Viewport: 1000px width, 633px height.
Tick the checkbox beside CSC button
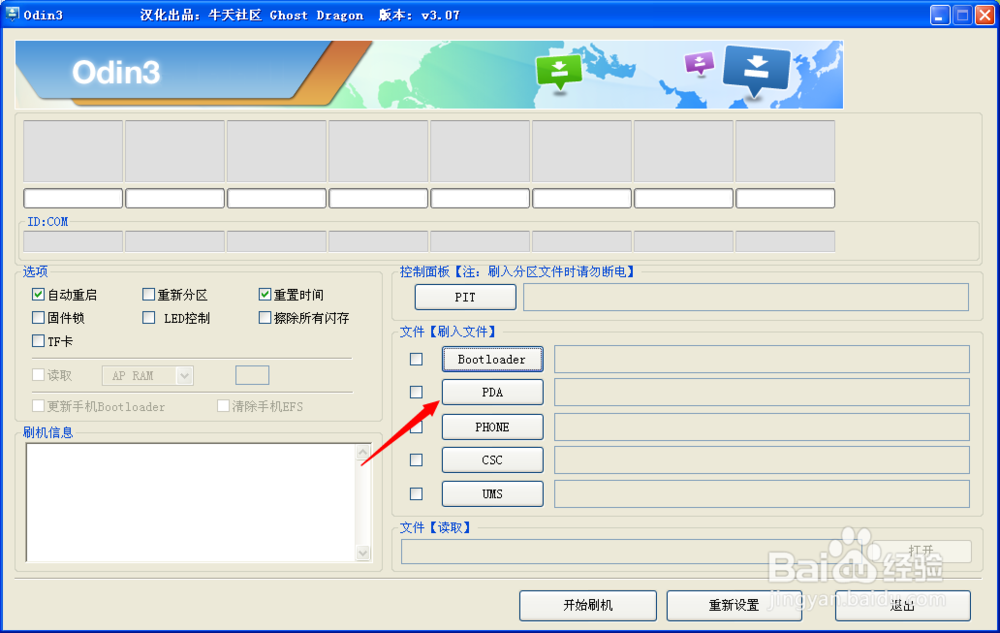[x=416, y=460]
